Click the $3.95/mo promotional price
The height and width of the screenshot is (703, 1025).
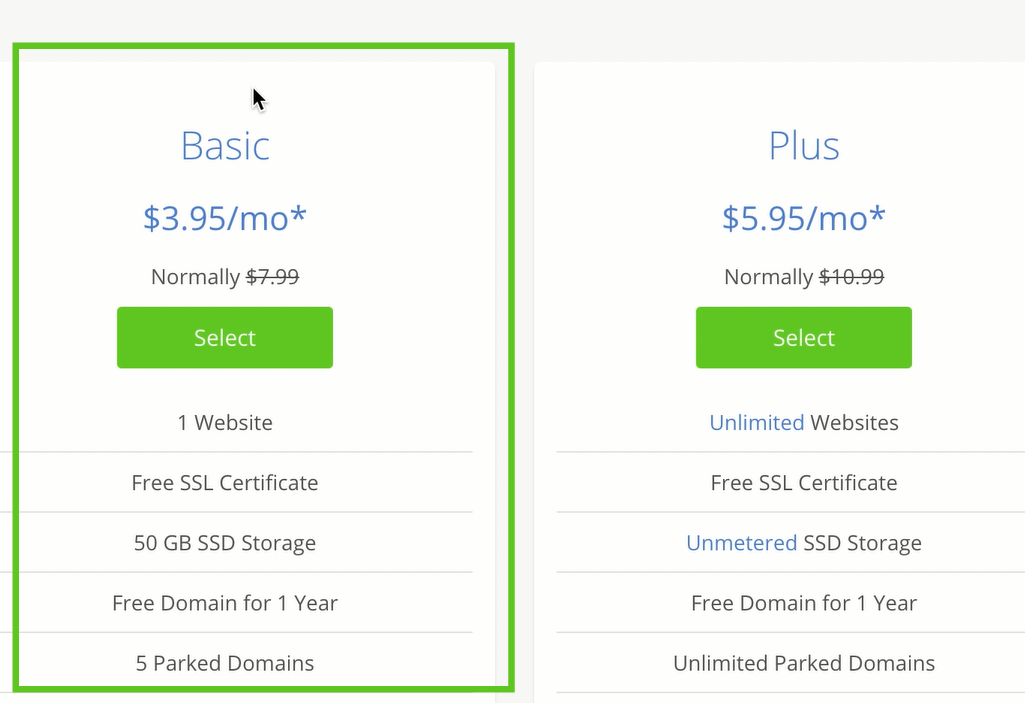tap(224, 218)
